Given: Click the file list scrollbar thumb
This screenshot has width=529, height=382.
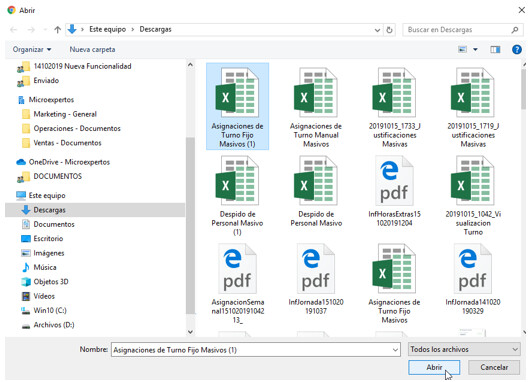Looking at the screenshot, I should (523, 89).
